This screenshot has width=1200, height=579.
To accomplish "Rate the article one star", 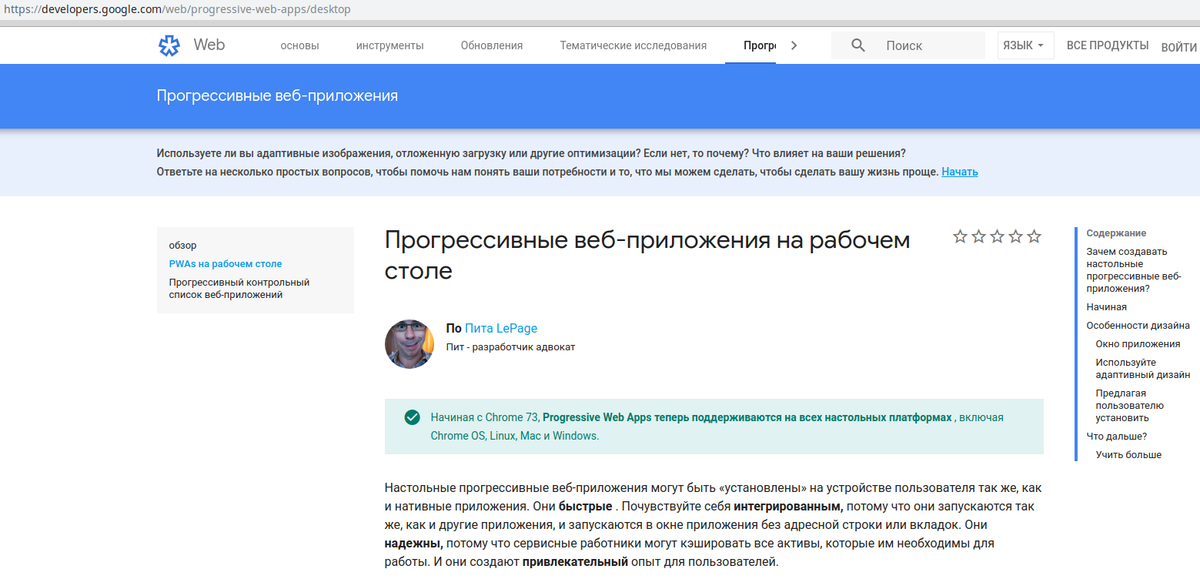I will [x=960, y=237].
